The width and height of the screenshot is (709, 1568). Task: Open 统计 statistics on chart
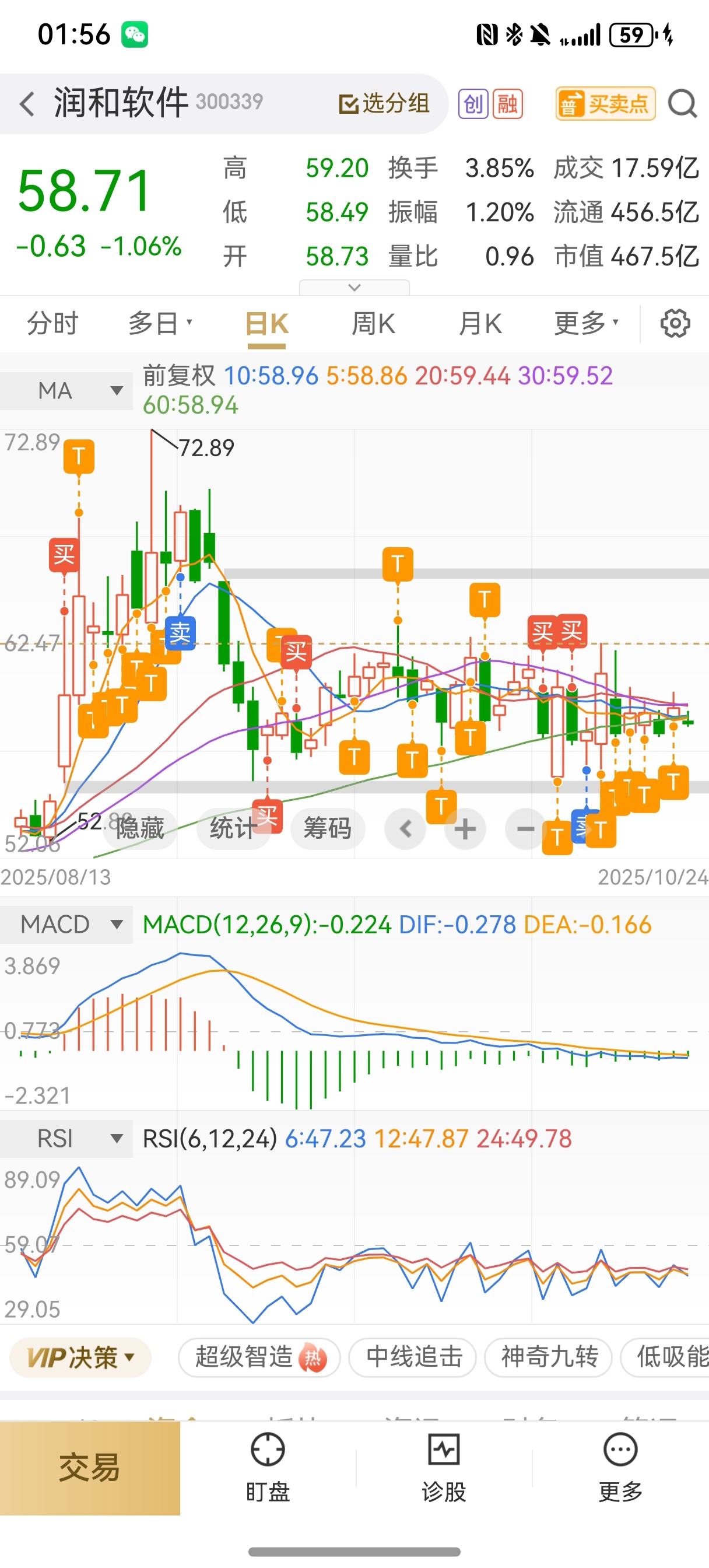[x=234, y=828]
